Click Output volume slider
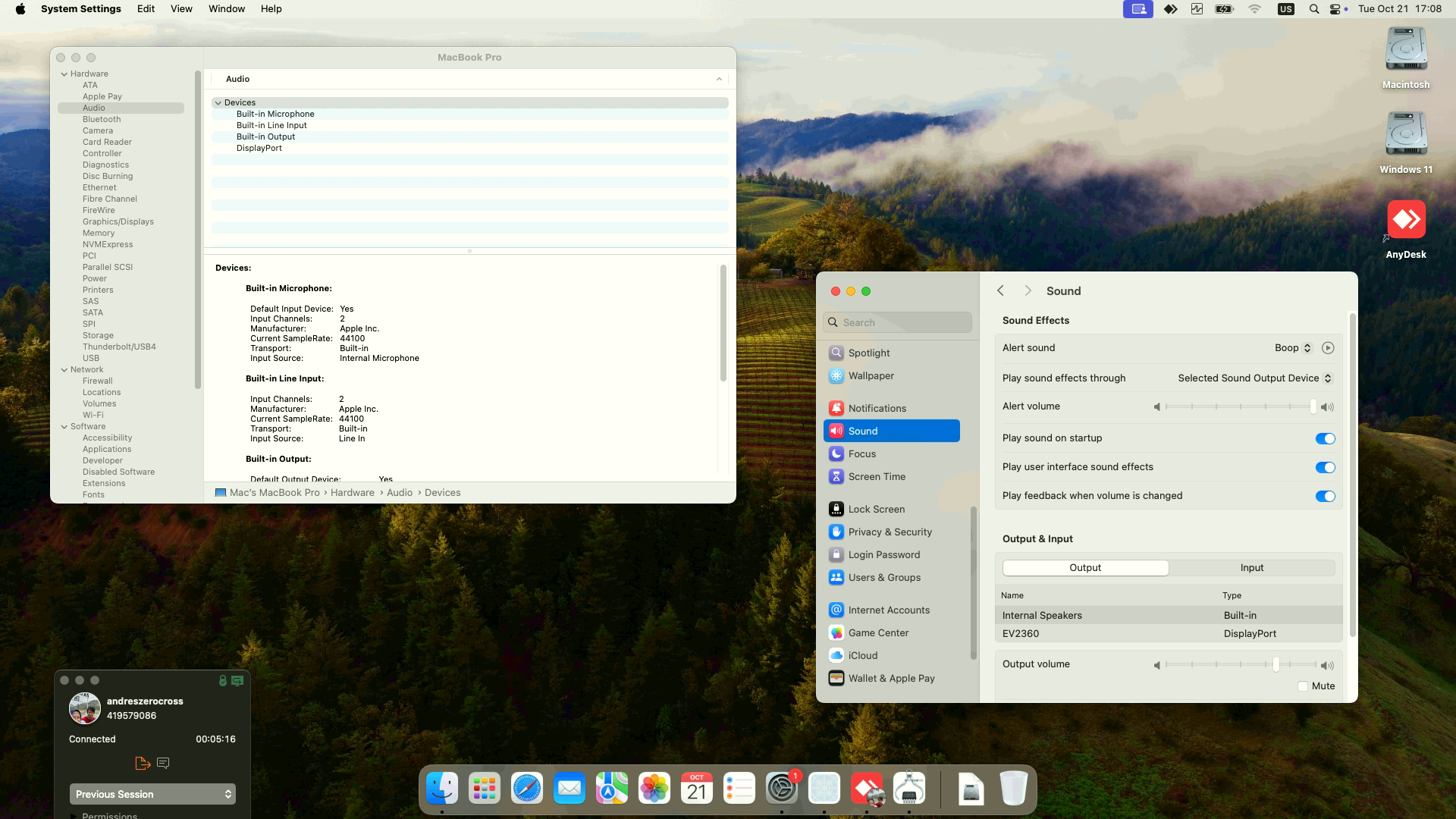This screenshot has width=1456, height=819. 1241,665
